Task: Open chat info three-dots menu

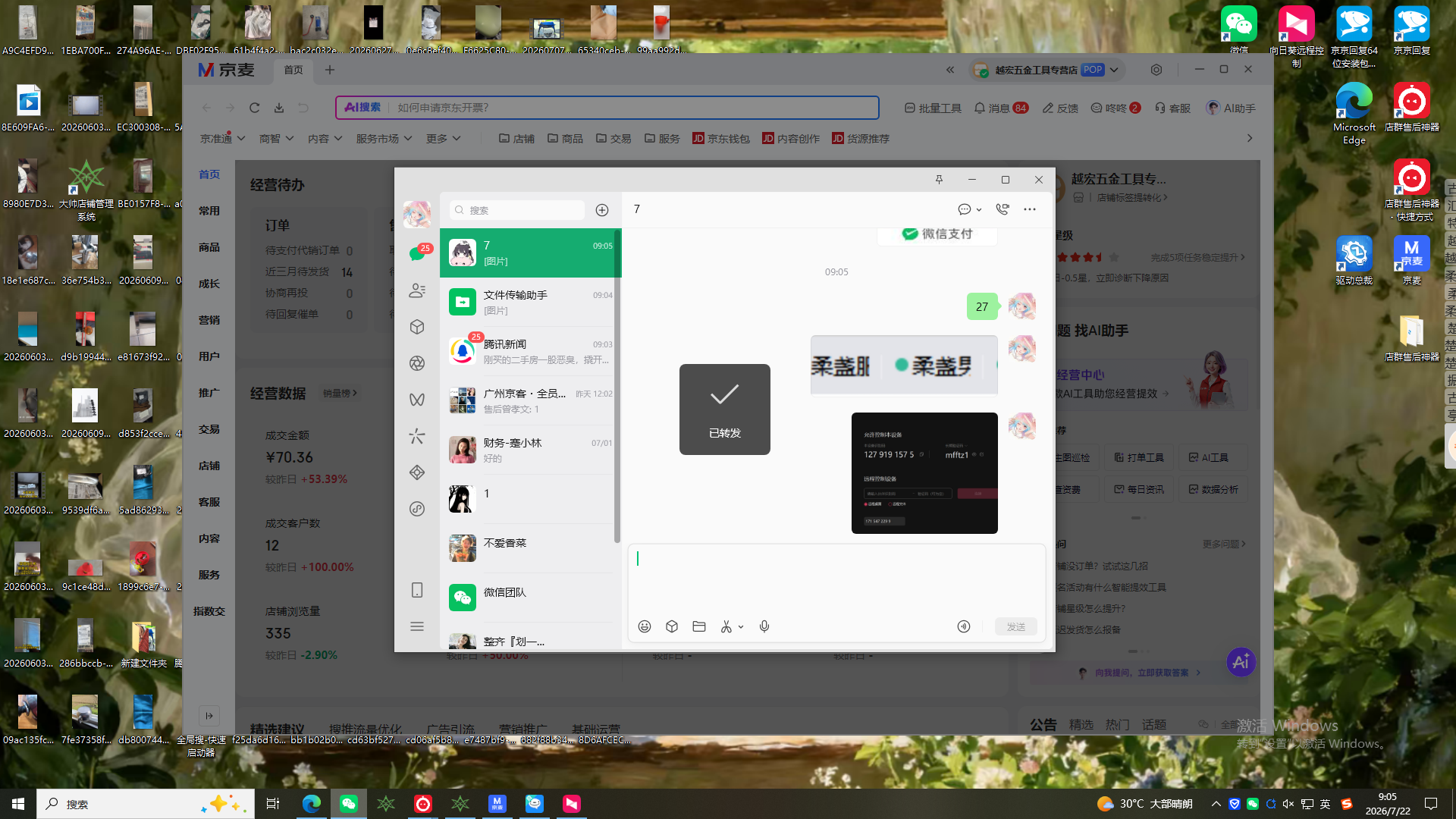Action: [1030, 209]
